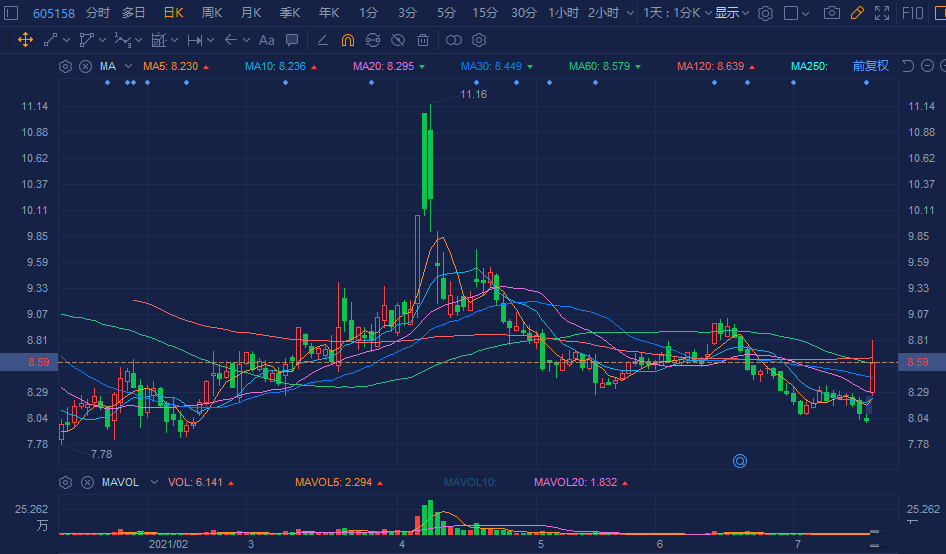The height and width of the screenshot is (554, 946).
Task: Open the MA indicator type dropdown
Action: pyautogui.click(x=129, y=66)
